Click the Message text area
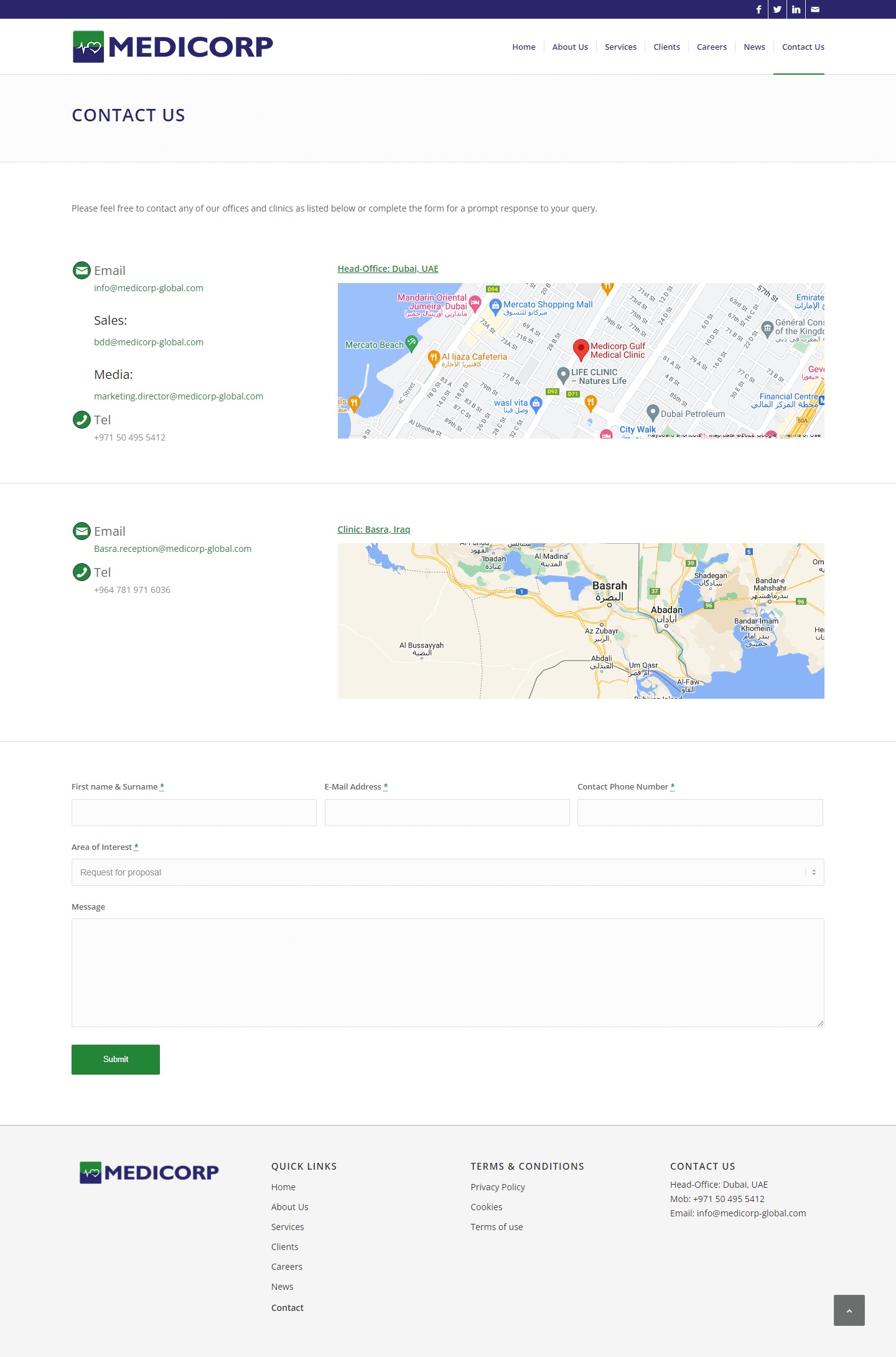Screen dimensions: 896x1357 448,972
